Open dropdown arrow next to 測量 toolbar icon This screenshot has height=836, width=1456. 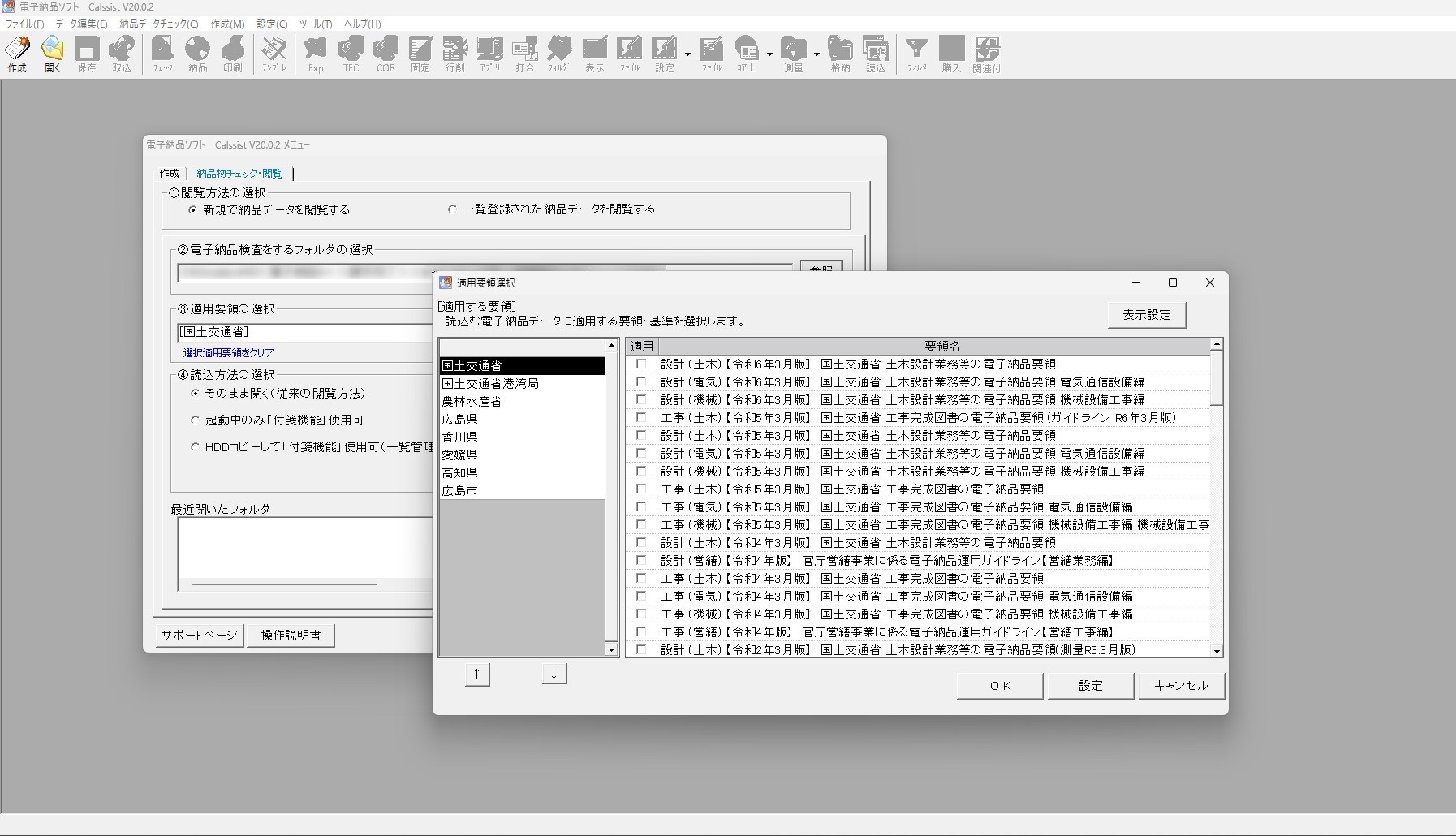tap(816, 54)
